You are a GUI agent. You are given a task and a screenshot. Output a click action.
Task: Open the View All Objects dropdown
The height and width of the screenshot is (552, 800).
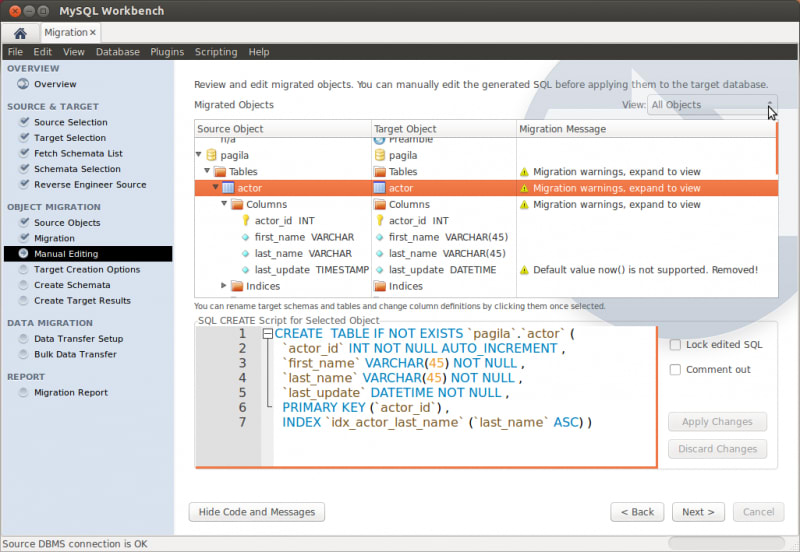[x=712, y=105]
